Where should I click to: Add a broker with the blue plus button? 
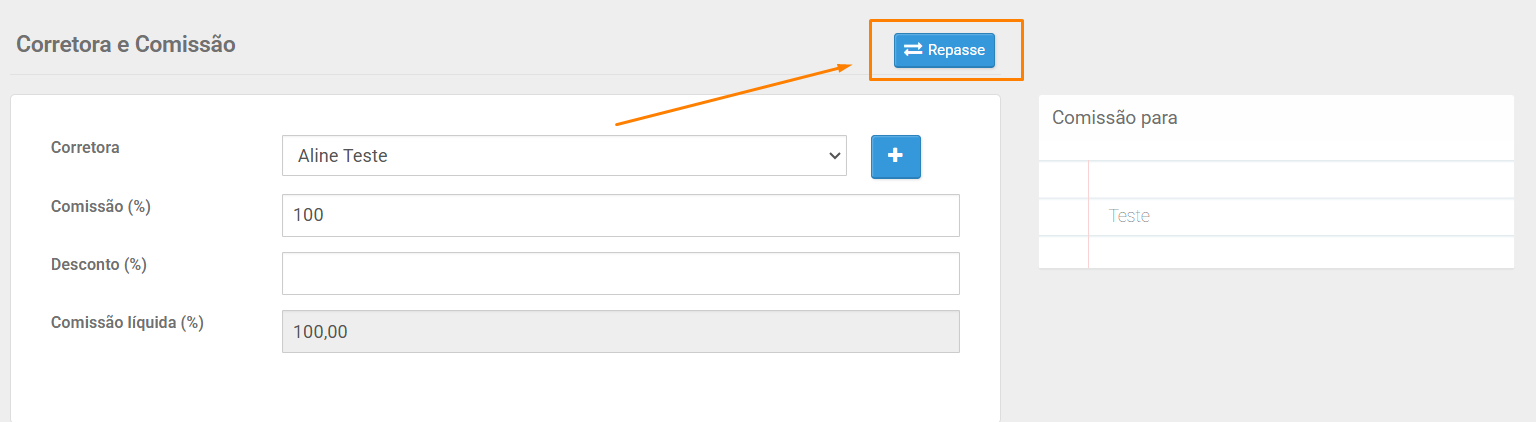pos(896,157)
